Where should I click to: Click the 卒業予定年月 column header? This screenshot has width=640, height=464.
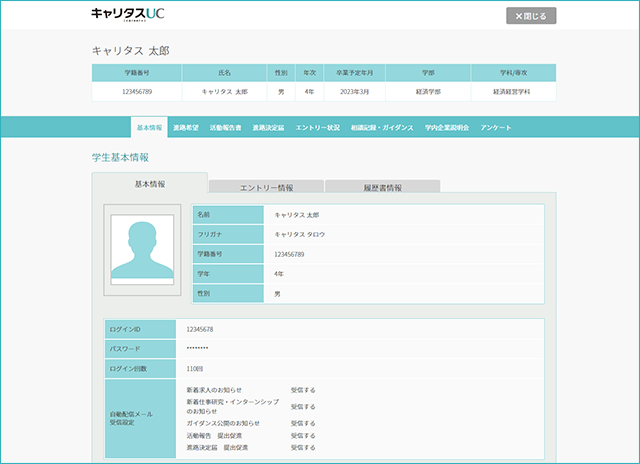coord(354,73)
